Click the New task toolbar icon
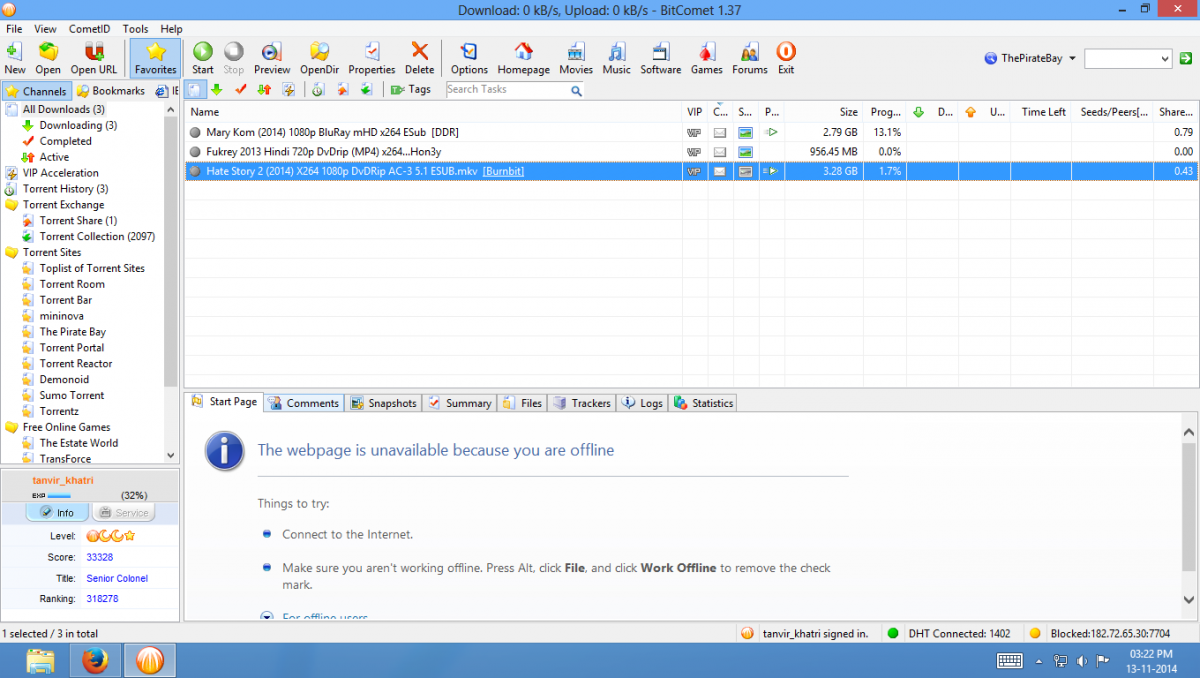This screenshot has width=1200, height=678. (15, 58)
